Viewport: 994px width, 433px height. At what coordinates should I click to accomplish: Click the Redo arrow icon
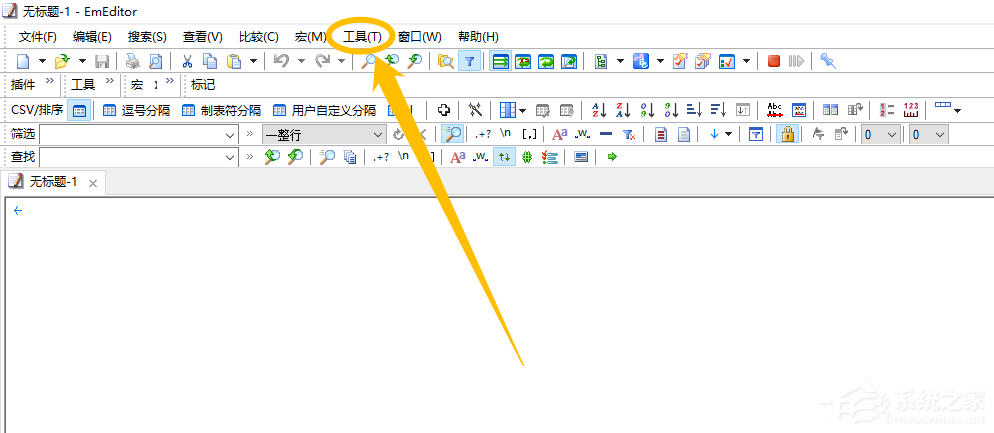click(323, 61)
